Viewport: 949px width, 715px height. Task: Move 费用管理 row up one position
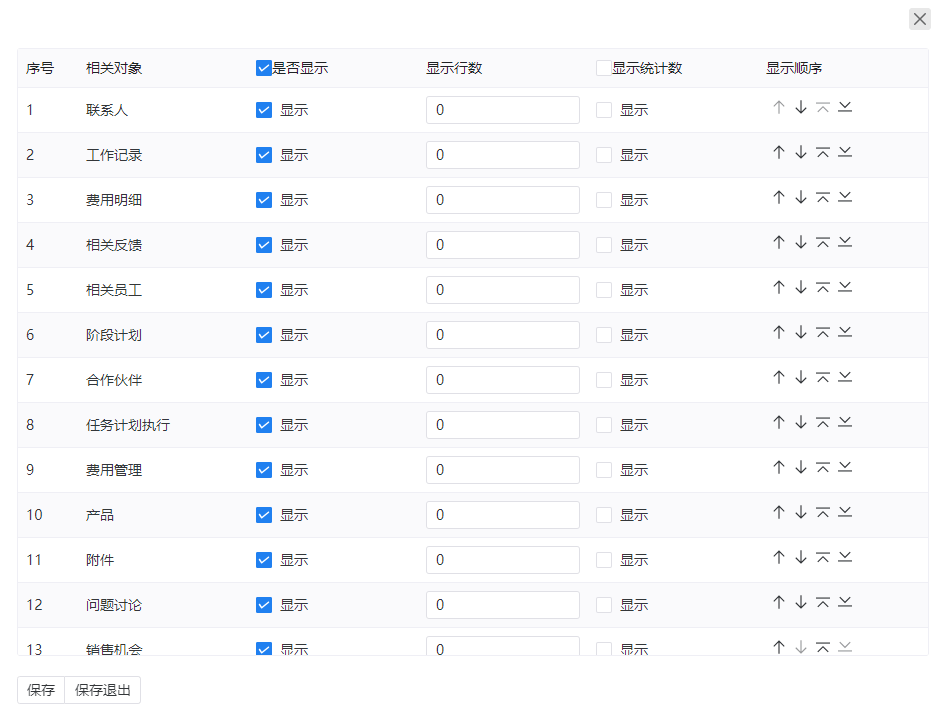tap(779, 467)
